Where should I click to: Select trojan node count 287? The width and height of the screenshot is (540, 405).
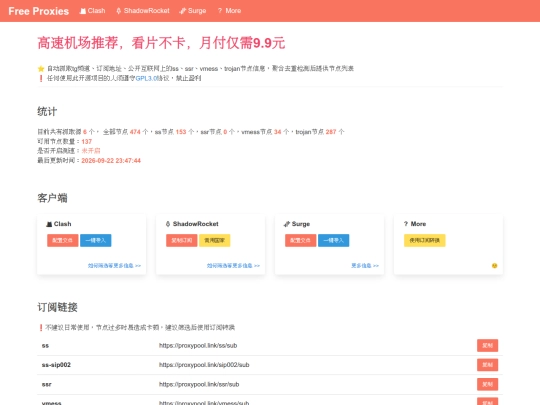pos(331,132)
